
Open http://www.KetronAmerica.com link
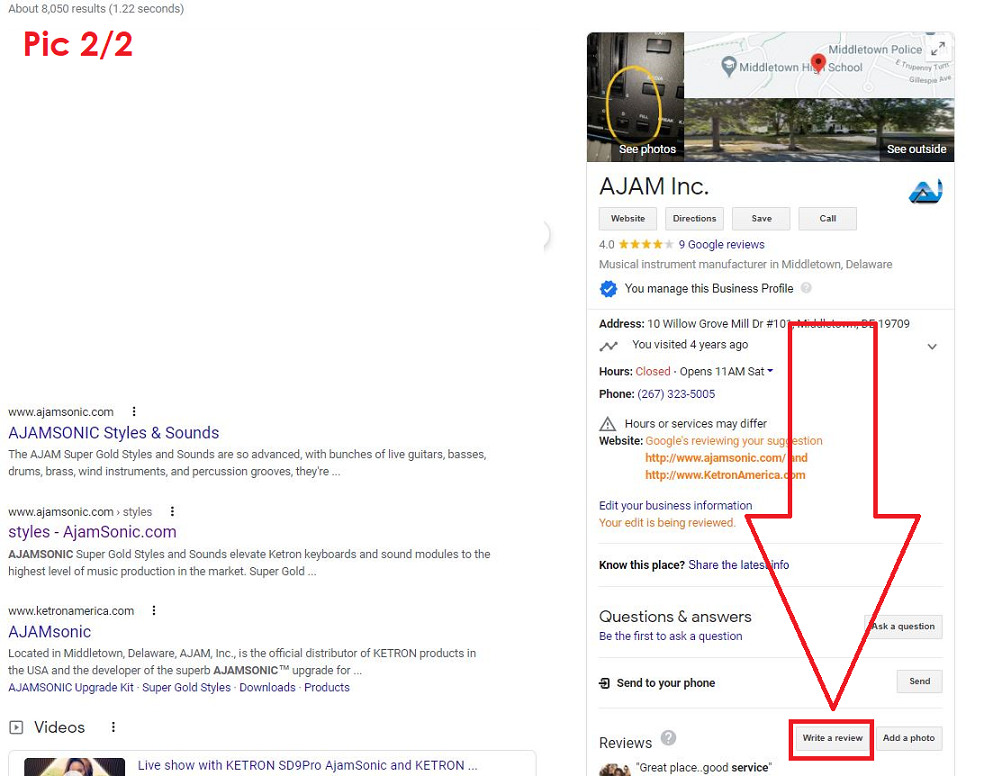click(x=725, y=475)
